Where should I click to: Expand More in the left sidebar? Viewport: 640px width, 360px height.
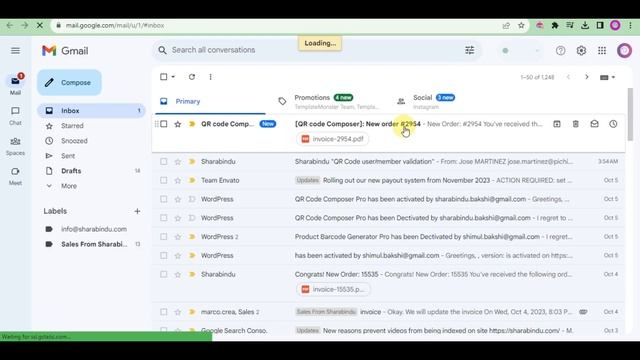click(x=69, y=186)
